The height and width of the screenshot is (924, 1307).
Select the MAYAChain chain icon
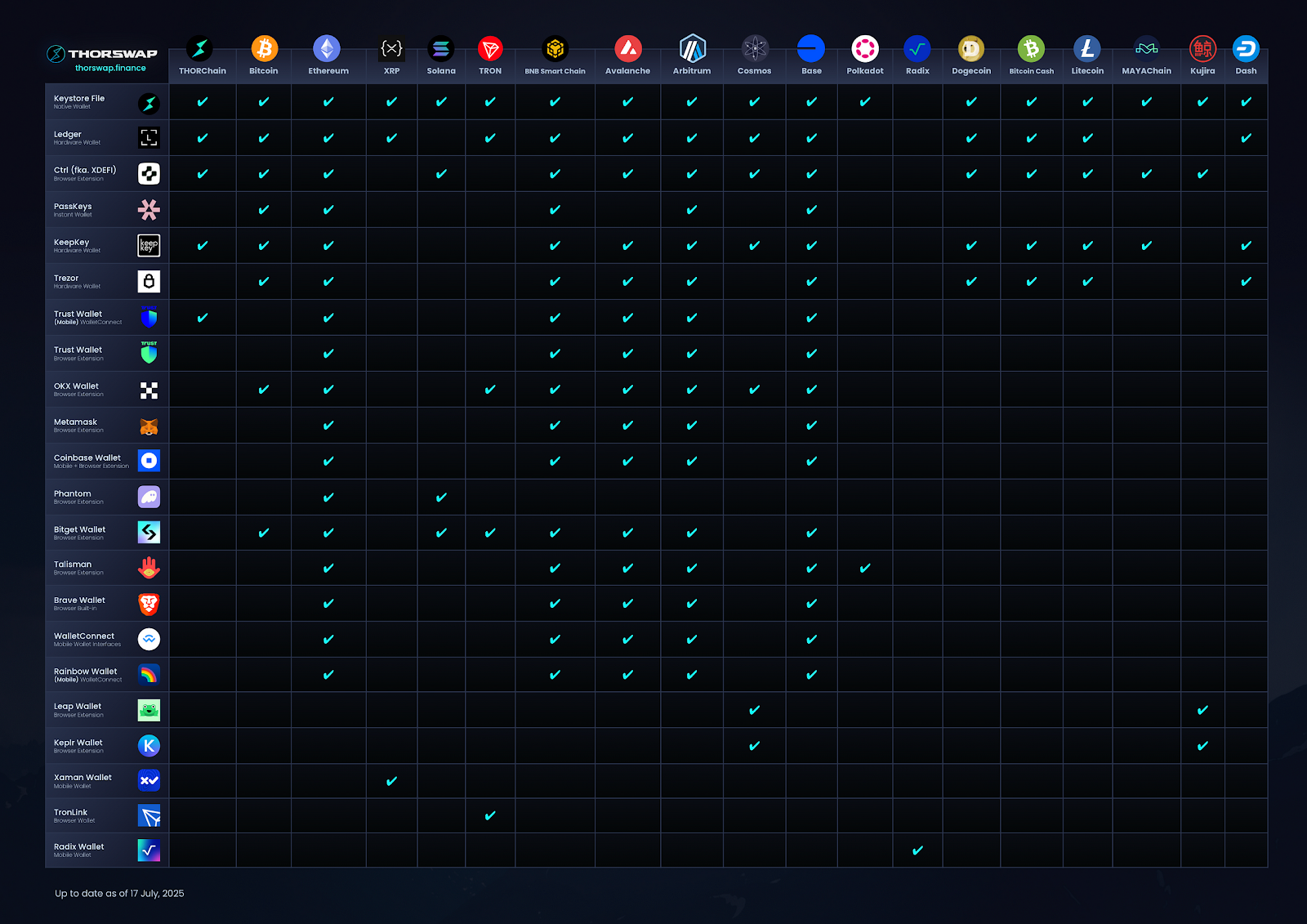(x=1147, y=49)
